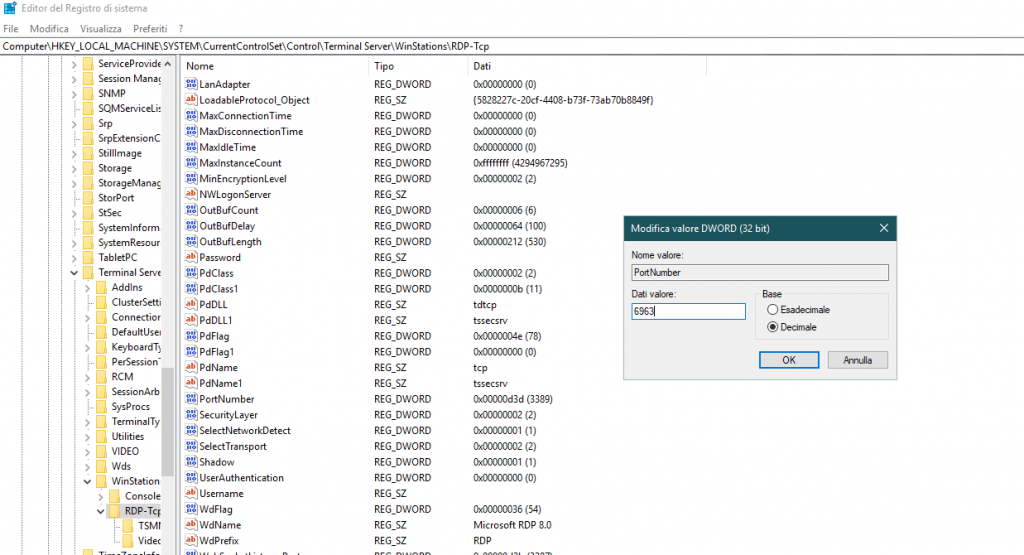Screen dimensions: 1024x555
Task: Click the WdName string value icon
Action: tap(191, 525)
